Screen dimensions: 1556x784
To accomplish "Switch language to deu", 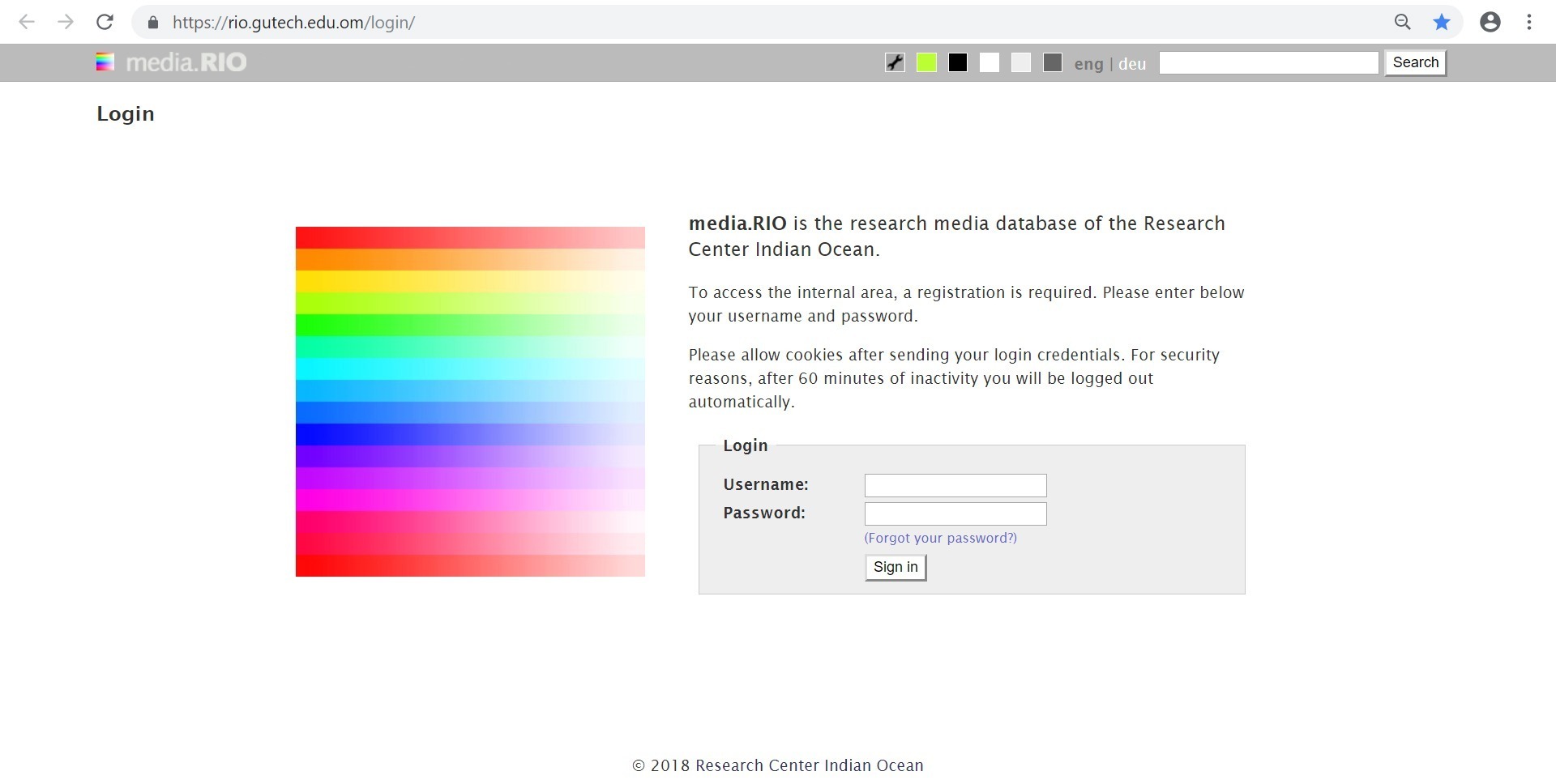I will click(1132, 64).
